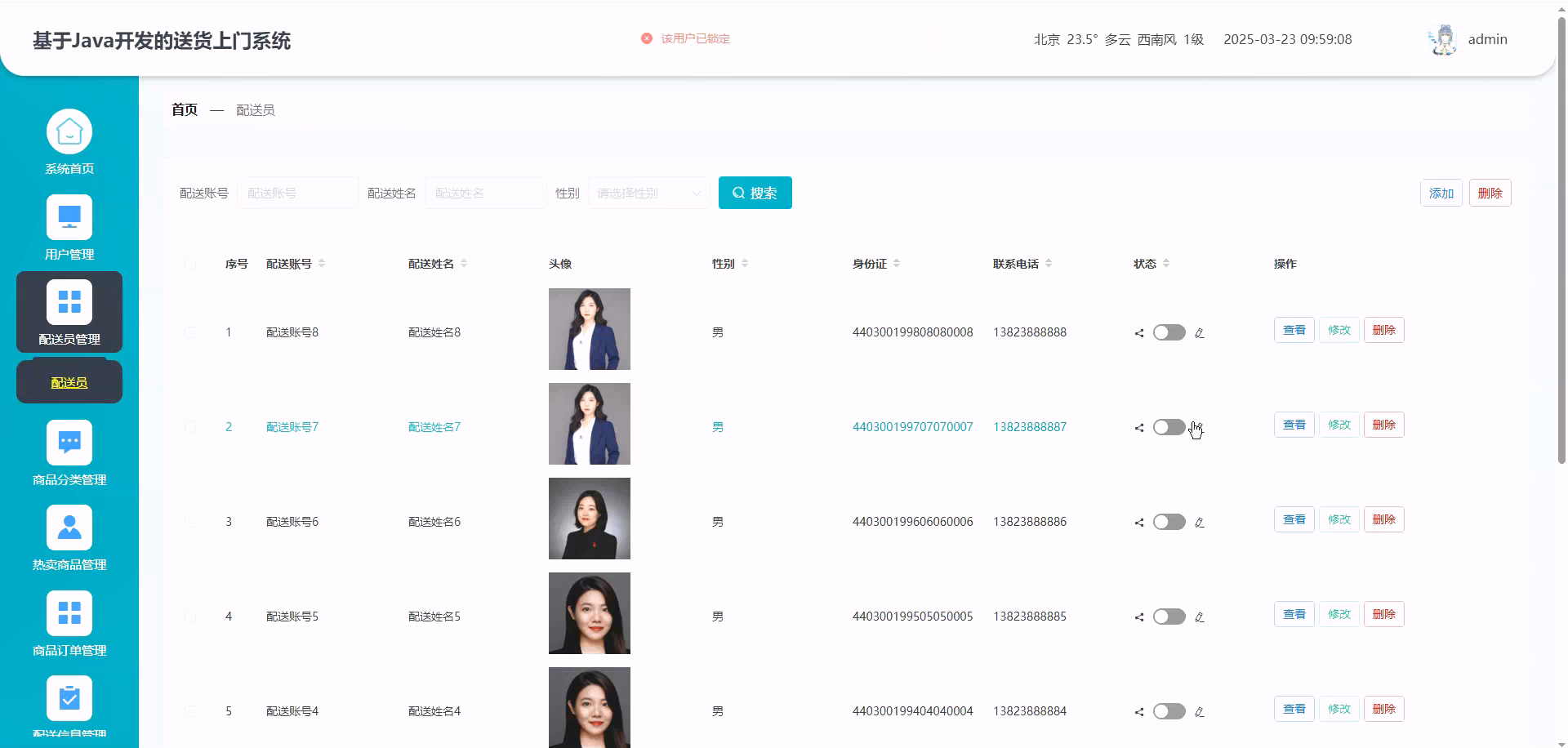Sort by 状态 column arrows
The width and height of the screenshot is (1568, 748).
coord(1166,263)
